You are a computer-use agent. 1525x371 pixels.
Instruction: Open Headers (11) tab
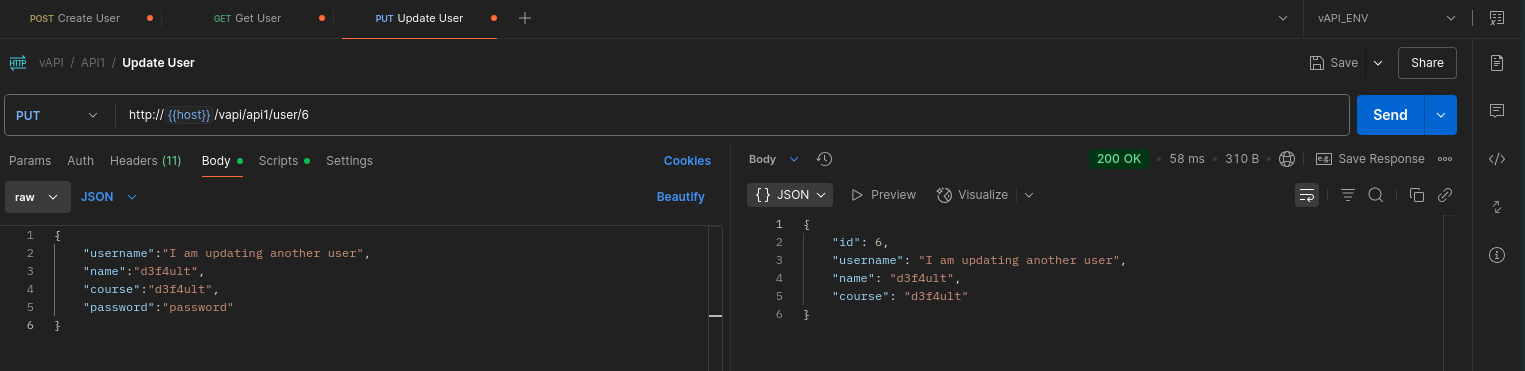(146, 161)
